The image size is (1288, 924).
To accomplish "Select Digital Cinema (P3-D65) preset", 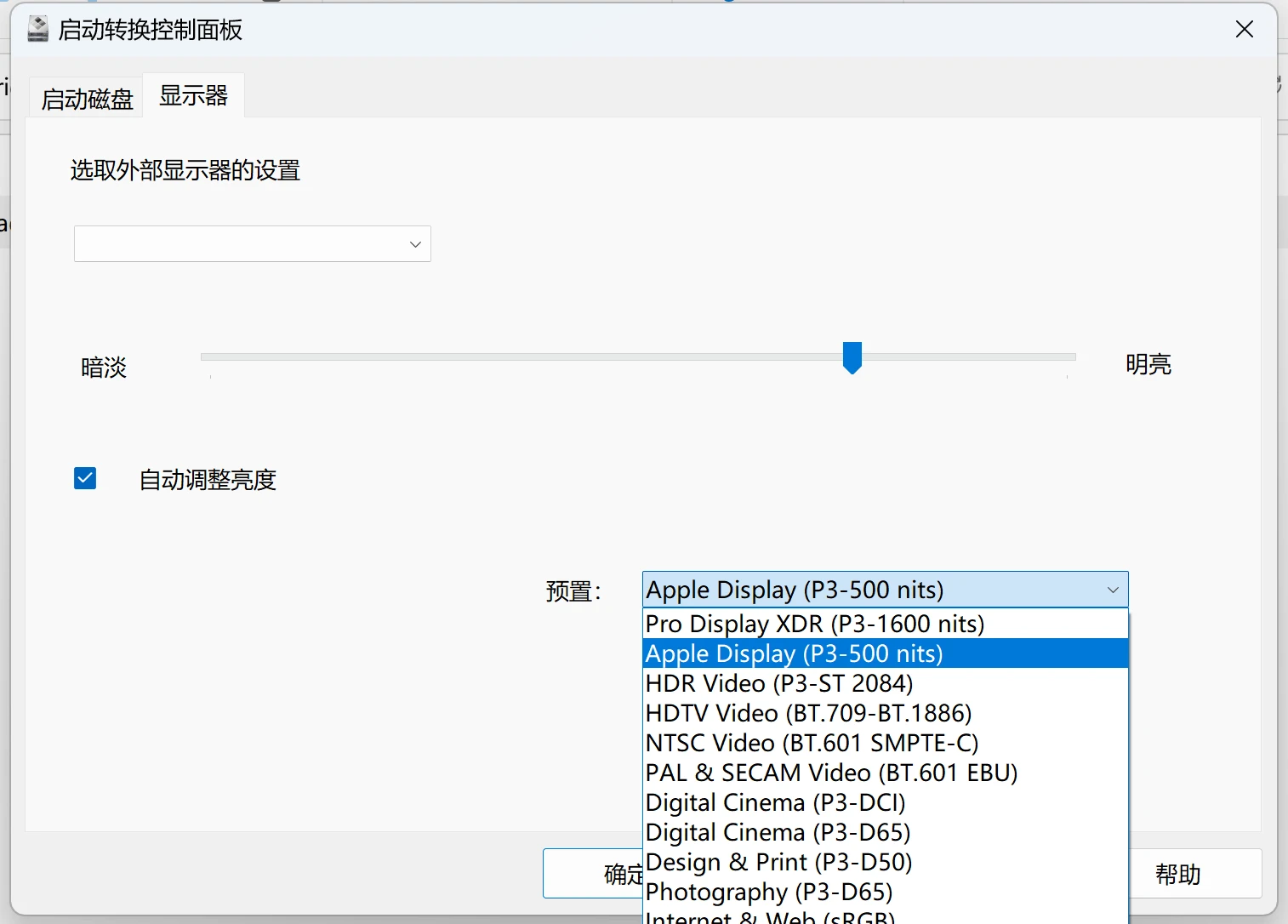I will click(885, 832).
